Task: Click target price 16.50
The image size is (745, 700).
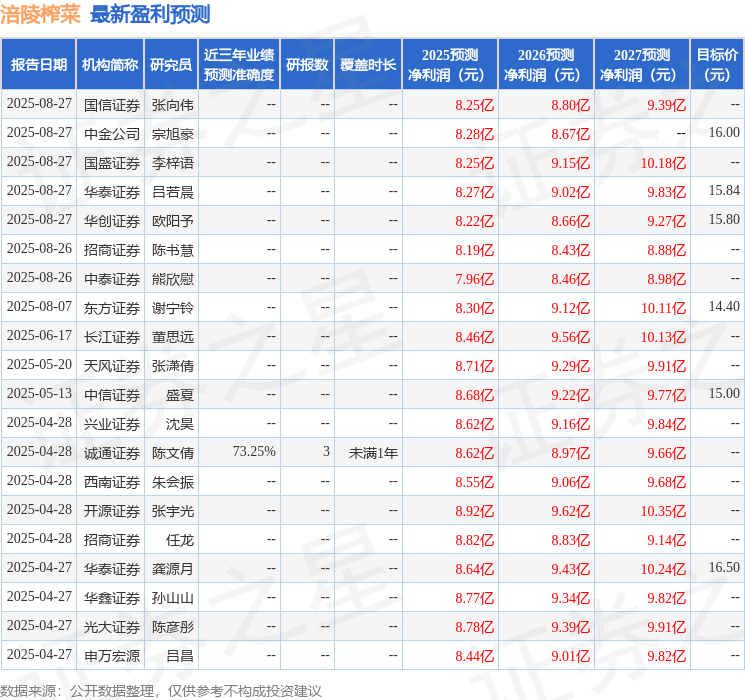Action: [x=724, y=567]
